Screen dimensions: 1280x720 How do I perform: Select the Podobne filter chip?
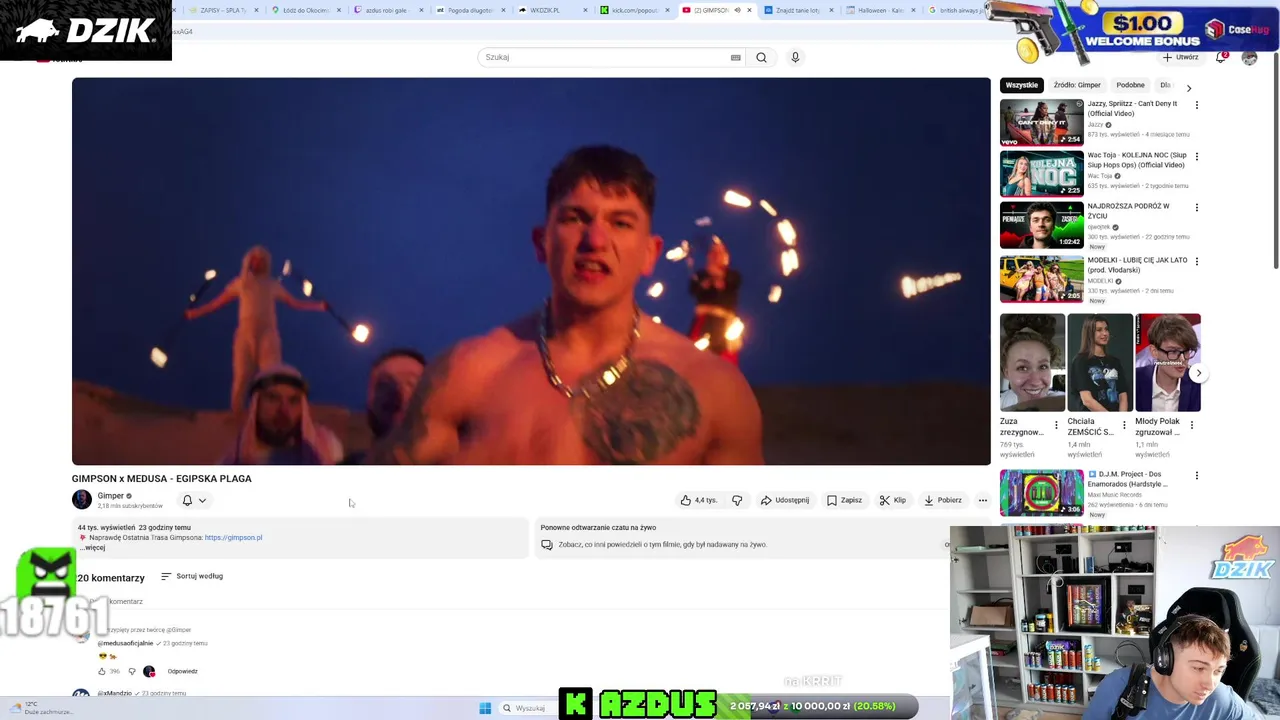(1130, 85)
